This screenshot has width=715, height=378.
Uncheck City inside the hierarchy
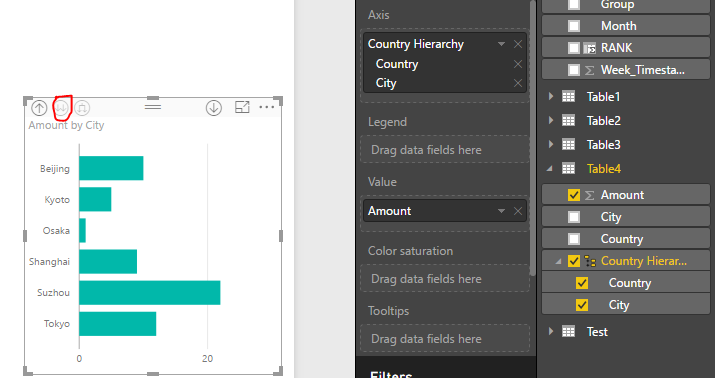(x=582, y=305)
